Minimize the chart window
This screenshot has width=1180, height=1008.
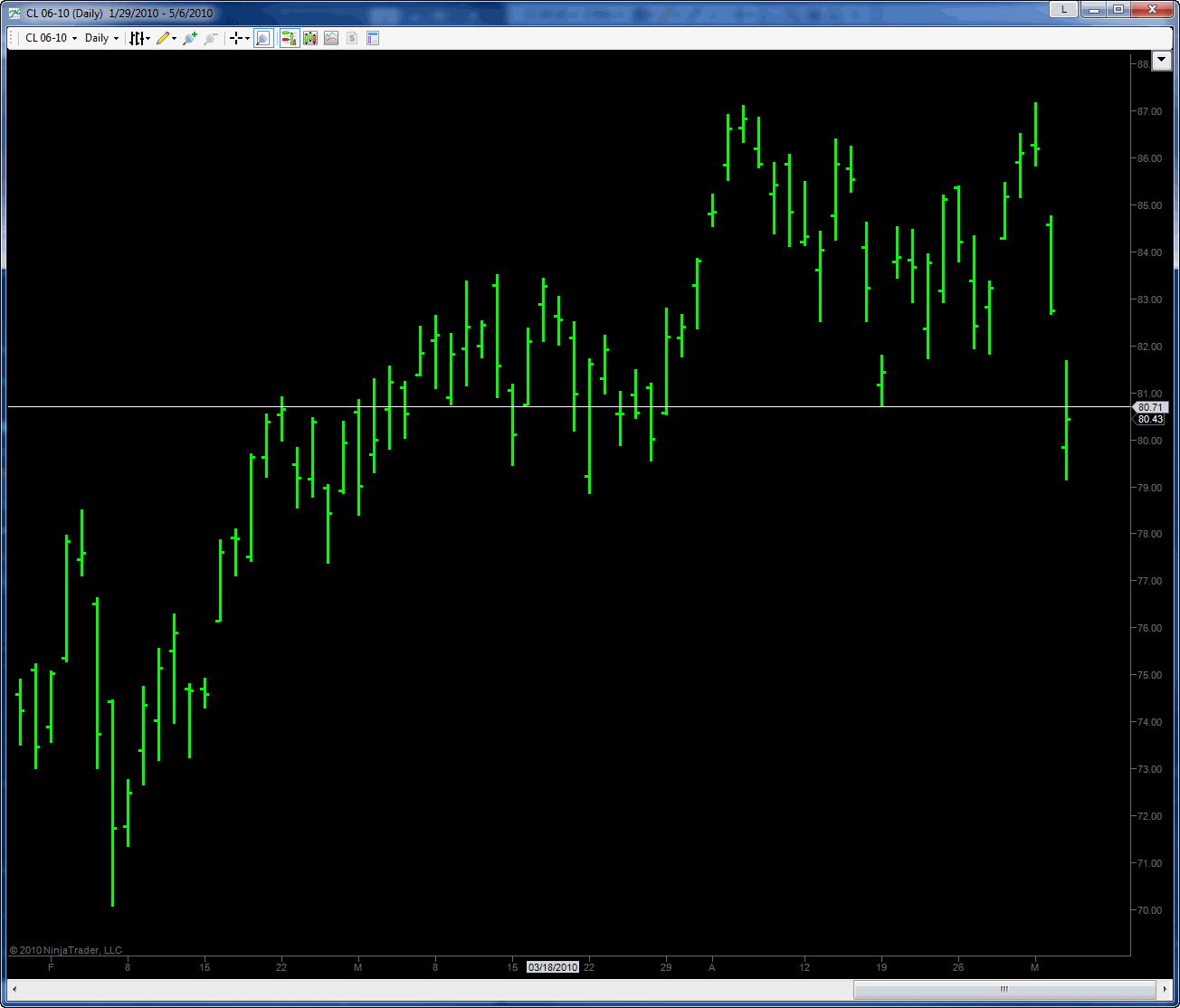tap(1093, 9)
